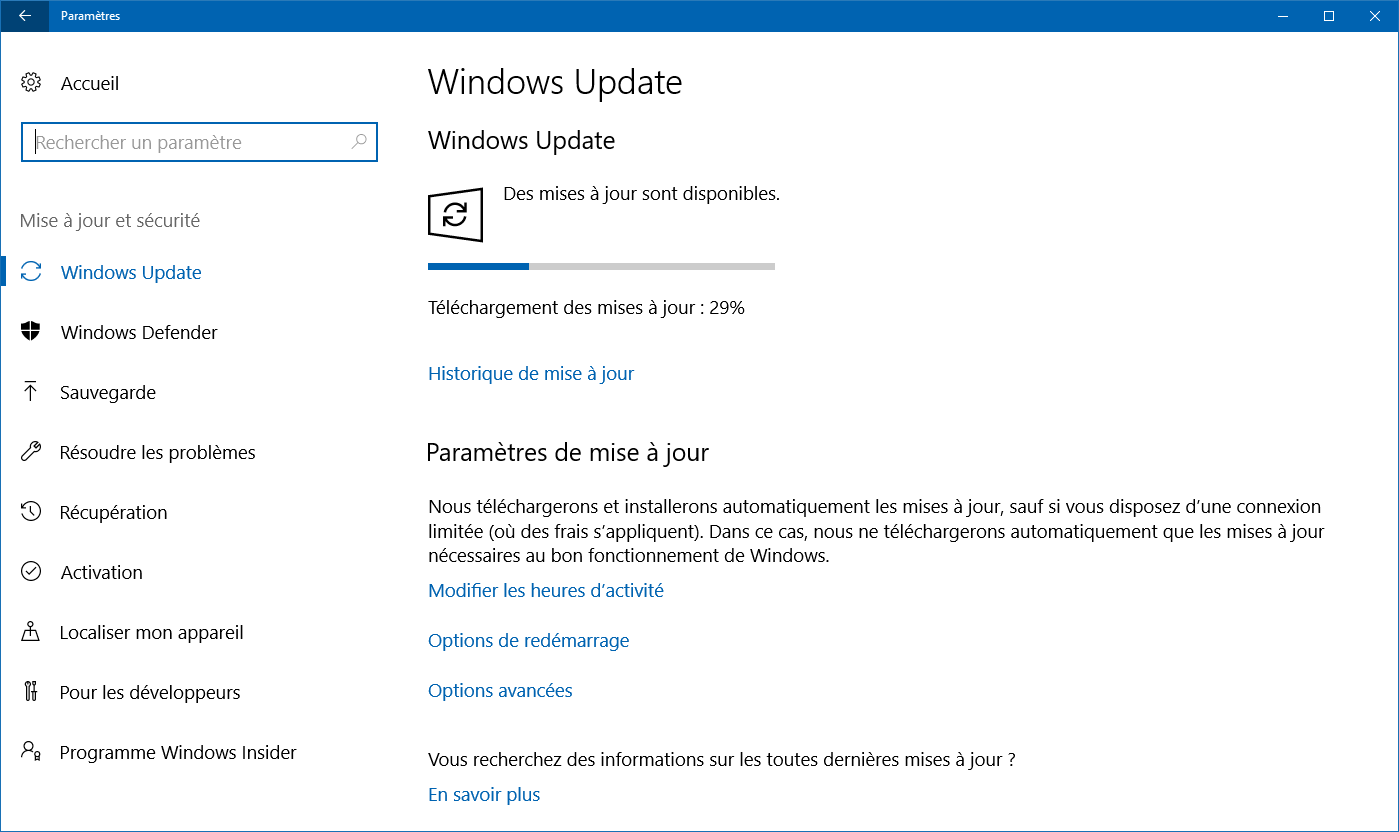1399x832 pixels.
Task: Click the Windows Update refresh arrows icon in sidebar
Action: 31,272
